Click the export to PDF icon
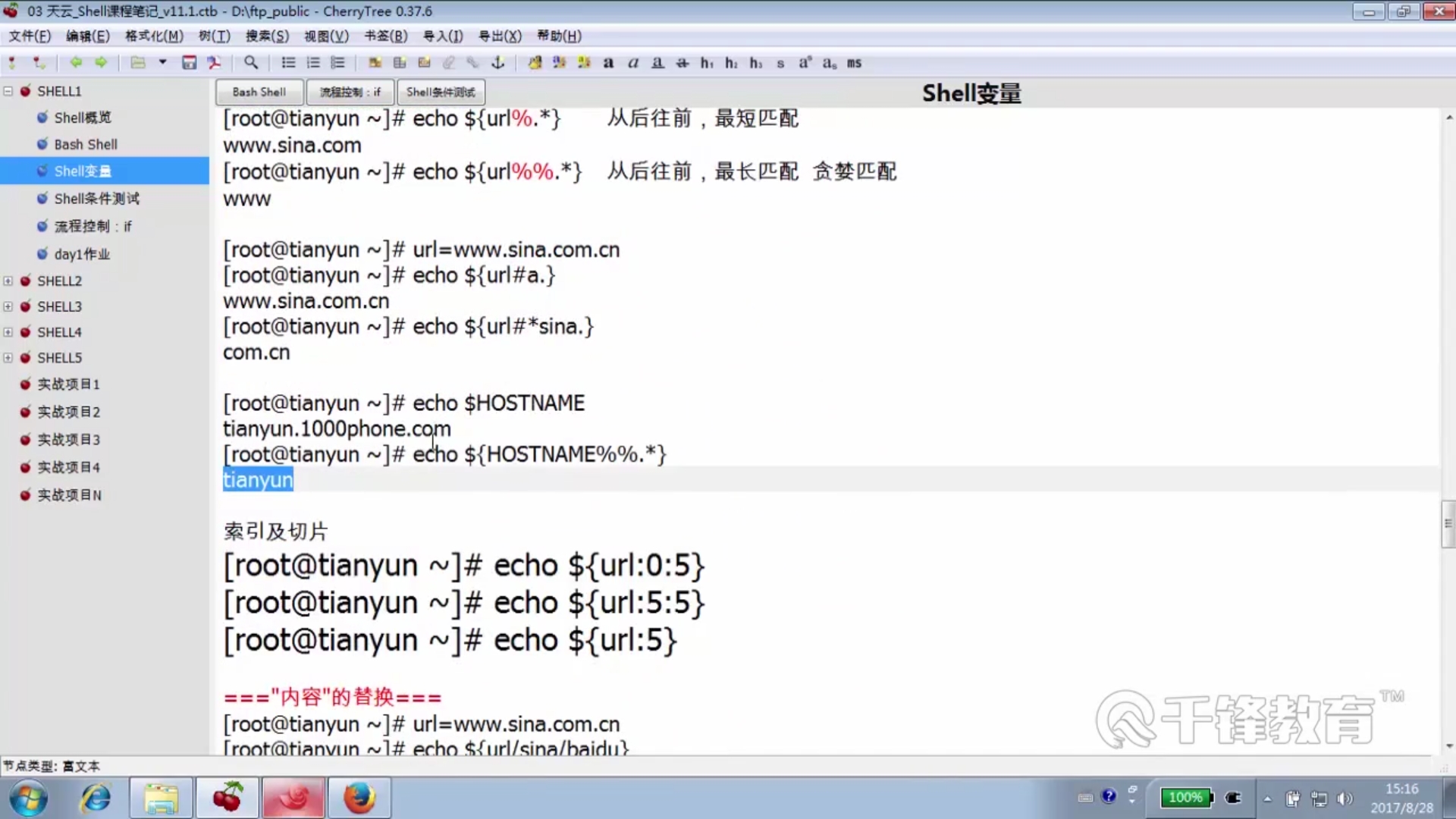The image size is (1456, 819). click(x=214, y=63)
